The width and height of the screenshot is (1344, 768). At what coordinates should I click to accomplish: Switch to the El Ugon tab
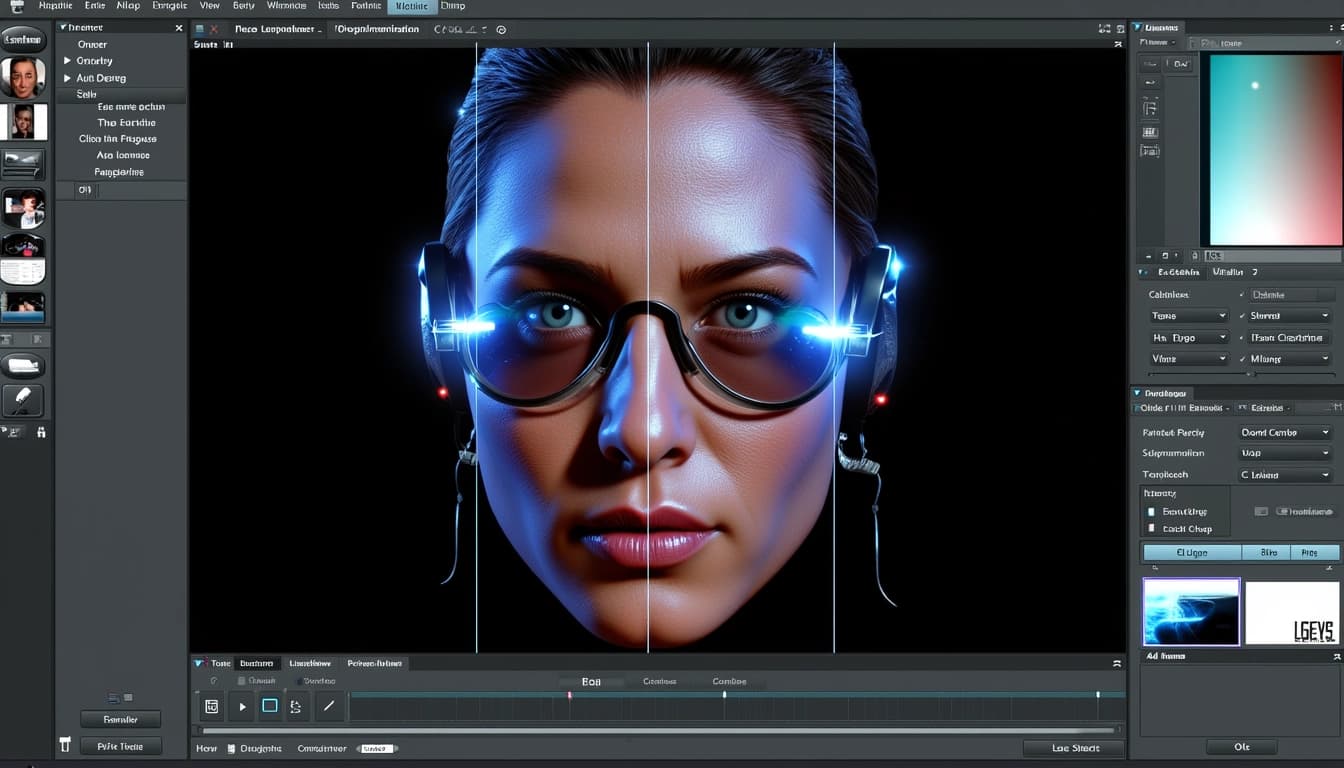coord(1191,552)
